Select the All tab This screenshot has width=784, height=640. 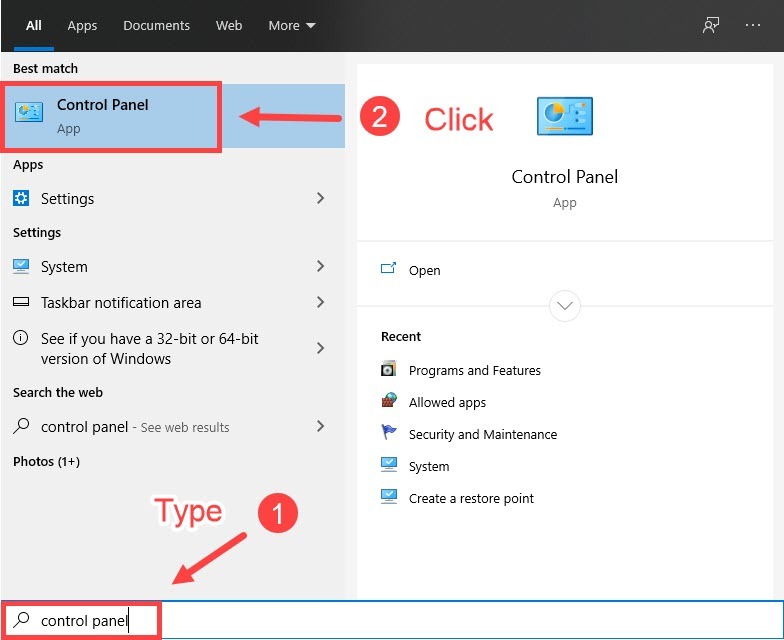[34, 26]
